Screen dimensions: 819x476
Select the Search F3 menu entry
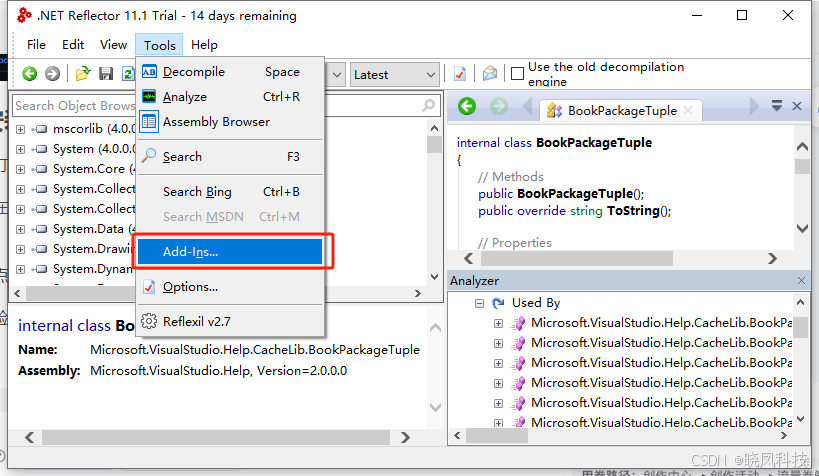tap(230, 156)
